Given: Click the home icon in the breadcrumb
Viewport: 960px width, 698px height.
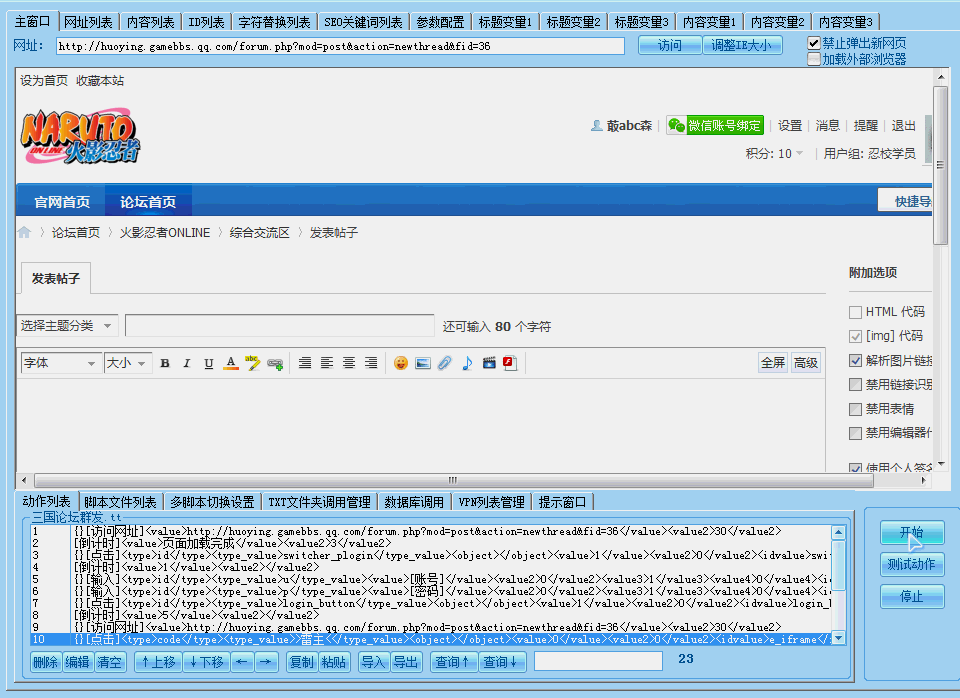Looking at the screenshot, I should click(x=24, y=232).
